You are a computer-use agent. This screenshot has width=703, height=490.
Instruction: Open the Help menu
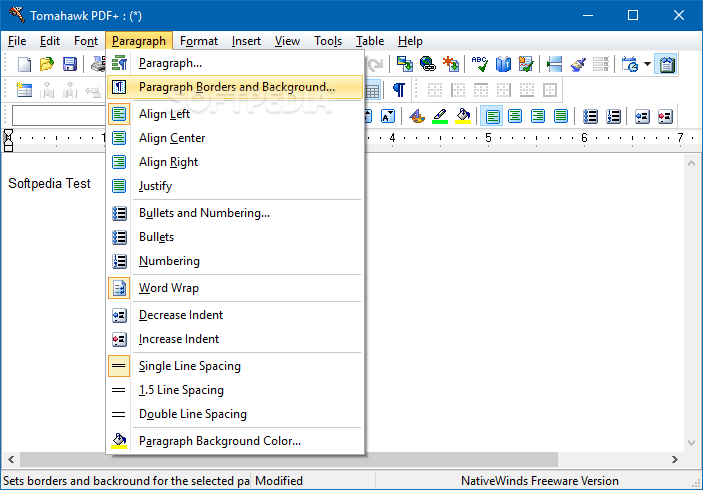pyautogui.click(x=410, y=41)
